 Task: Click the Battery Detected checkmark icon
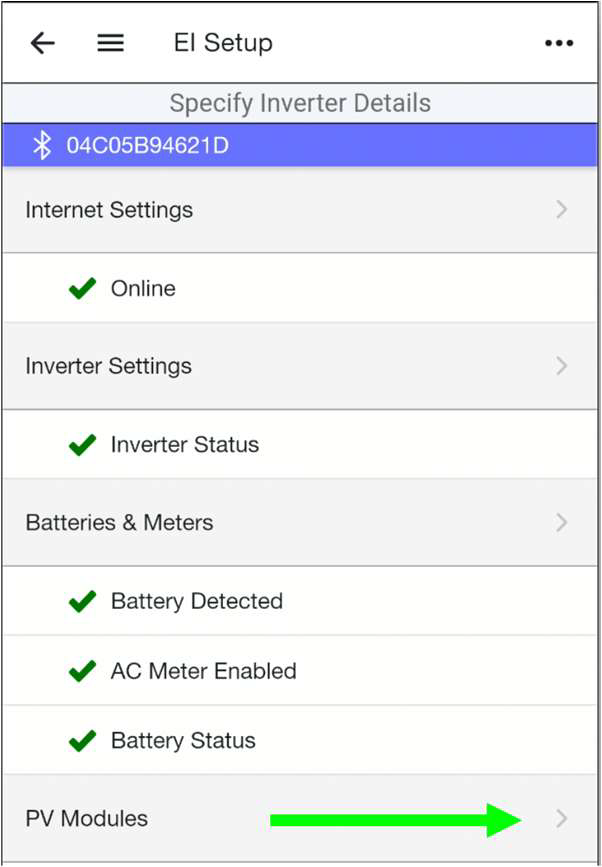click(x=82, y=601)
